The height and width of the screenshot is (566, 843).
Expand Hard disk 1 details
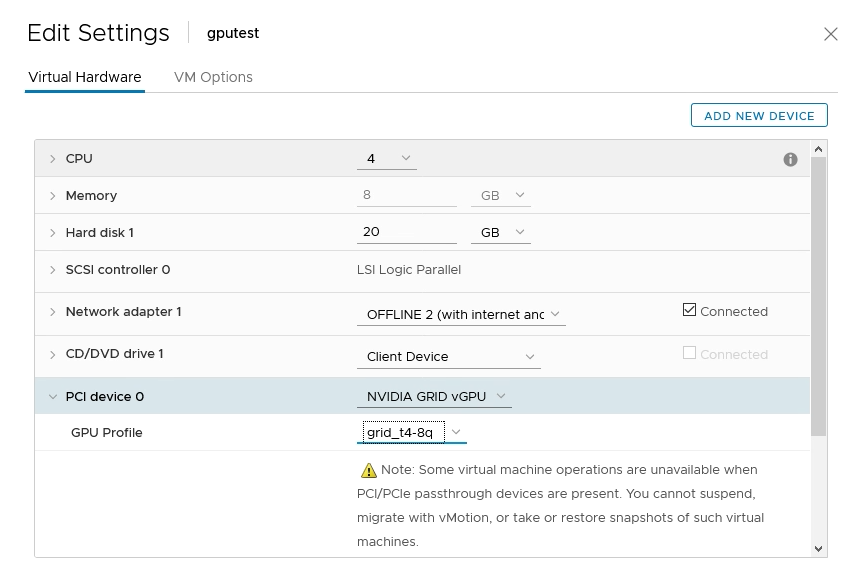pos(53,233)
